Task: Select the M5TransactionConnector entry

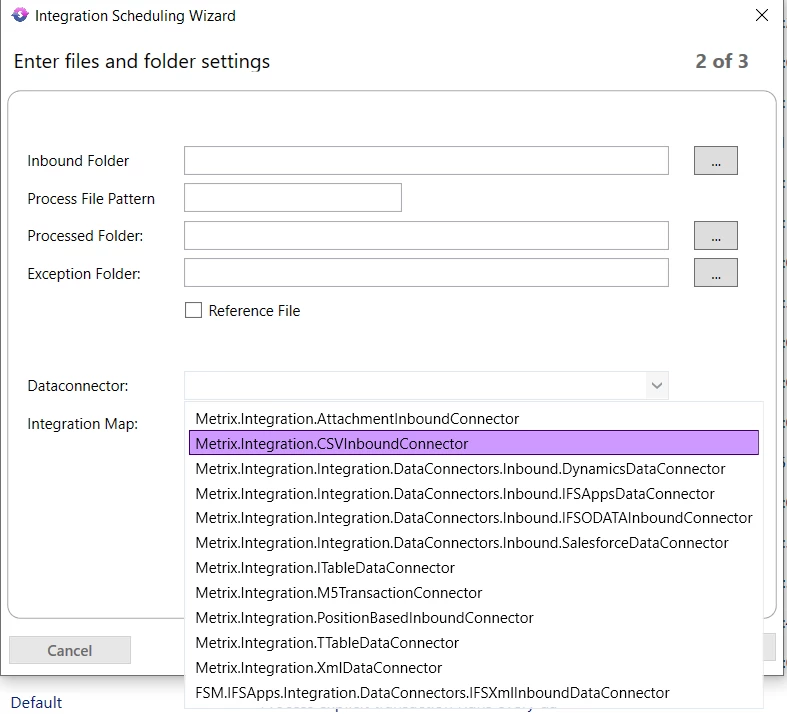Action: [x=339, y=593]
